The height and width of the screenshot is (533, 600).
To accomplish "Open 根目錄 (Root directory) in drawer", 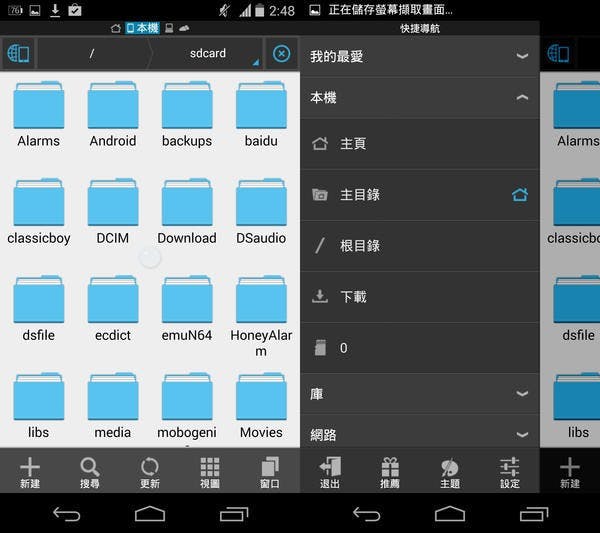I will (420, 246).
